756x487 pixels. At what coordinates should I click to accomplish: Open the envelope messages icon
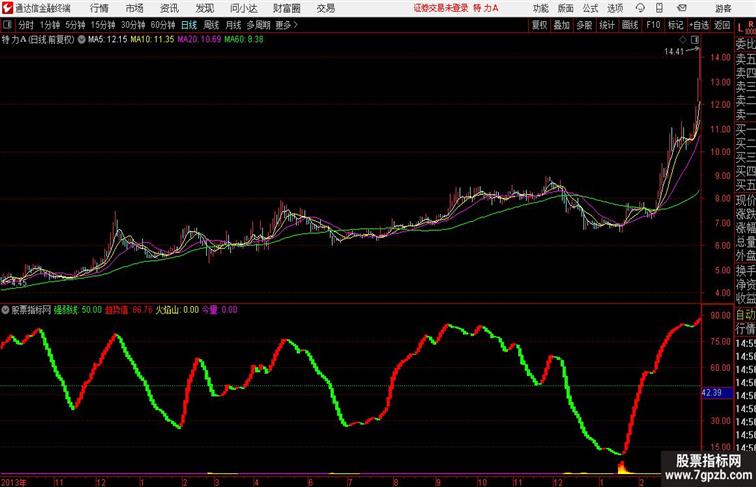pyautogui.click(x=682, y=8)
